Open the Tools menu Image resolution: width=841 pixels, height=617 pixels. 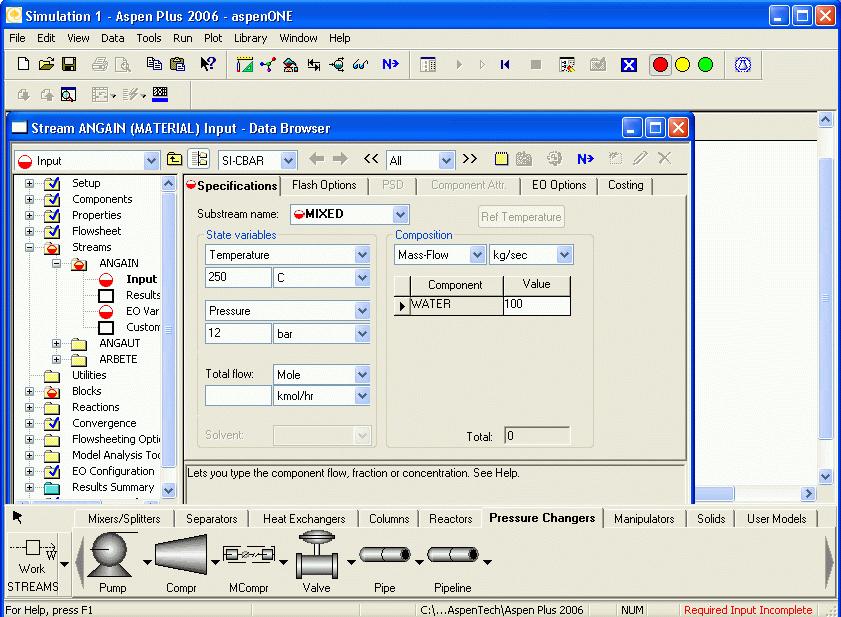click(149, 38)
